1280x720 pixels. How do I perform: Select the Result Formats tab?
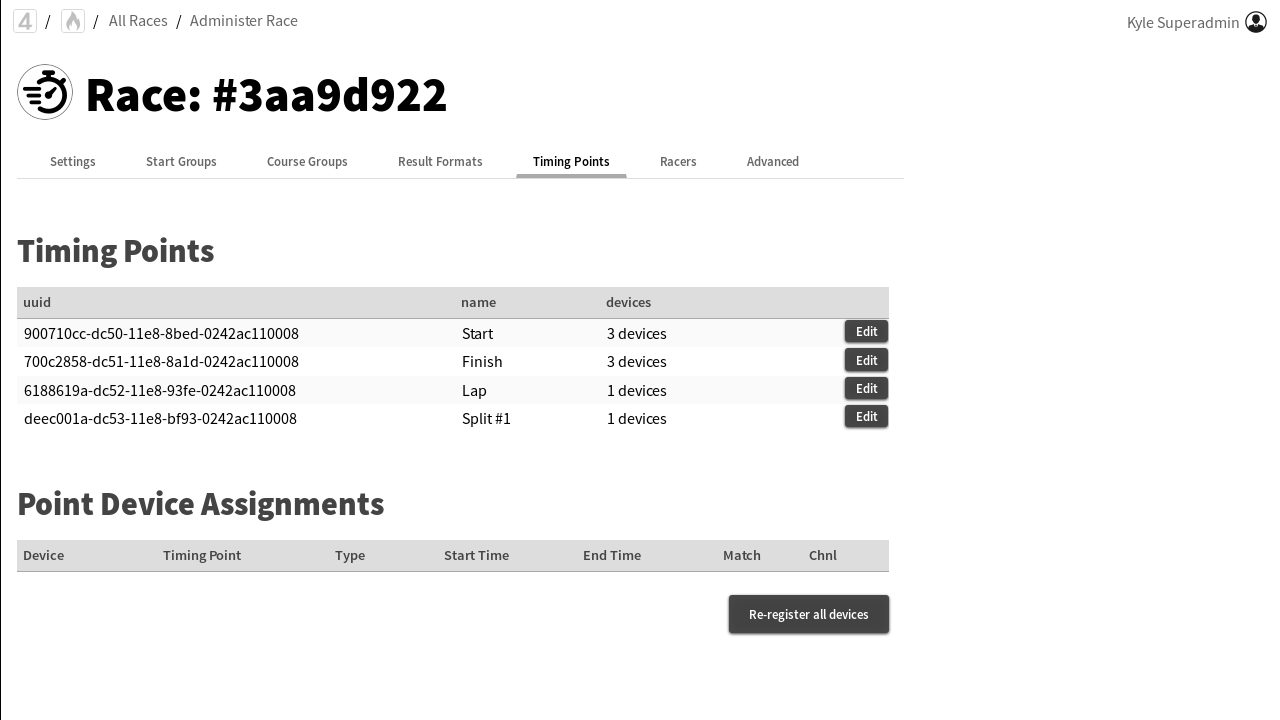(x=440, y=162)
